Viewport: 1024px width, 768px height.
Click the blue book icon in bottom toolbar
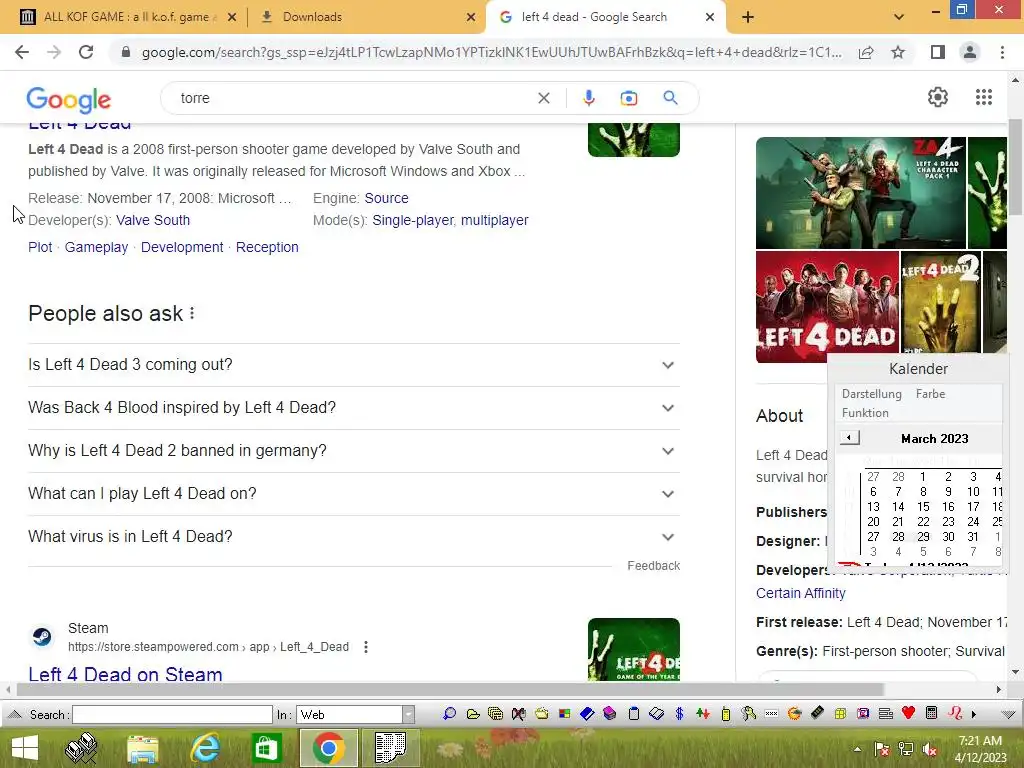(587, 714)
